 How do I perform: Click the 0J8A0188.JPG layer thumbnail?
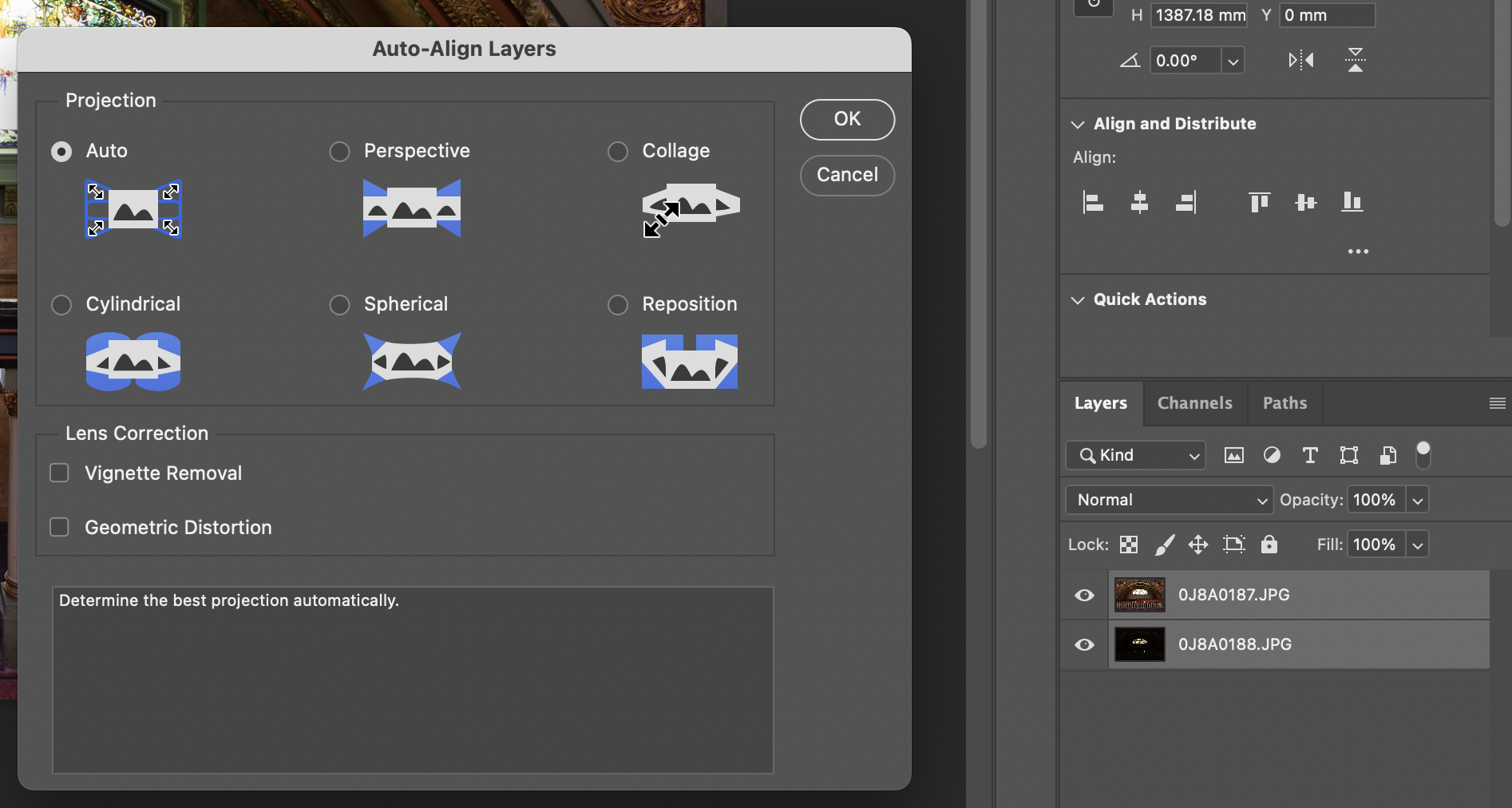tap(1139, 644)
